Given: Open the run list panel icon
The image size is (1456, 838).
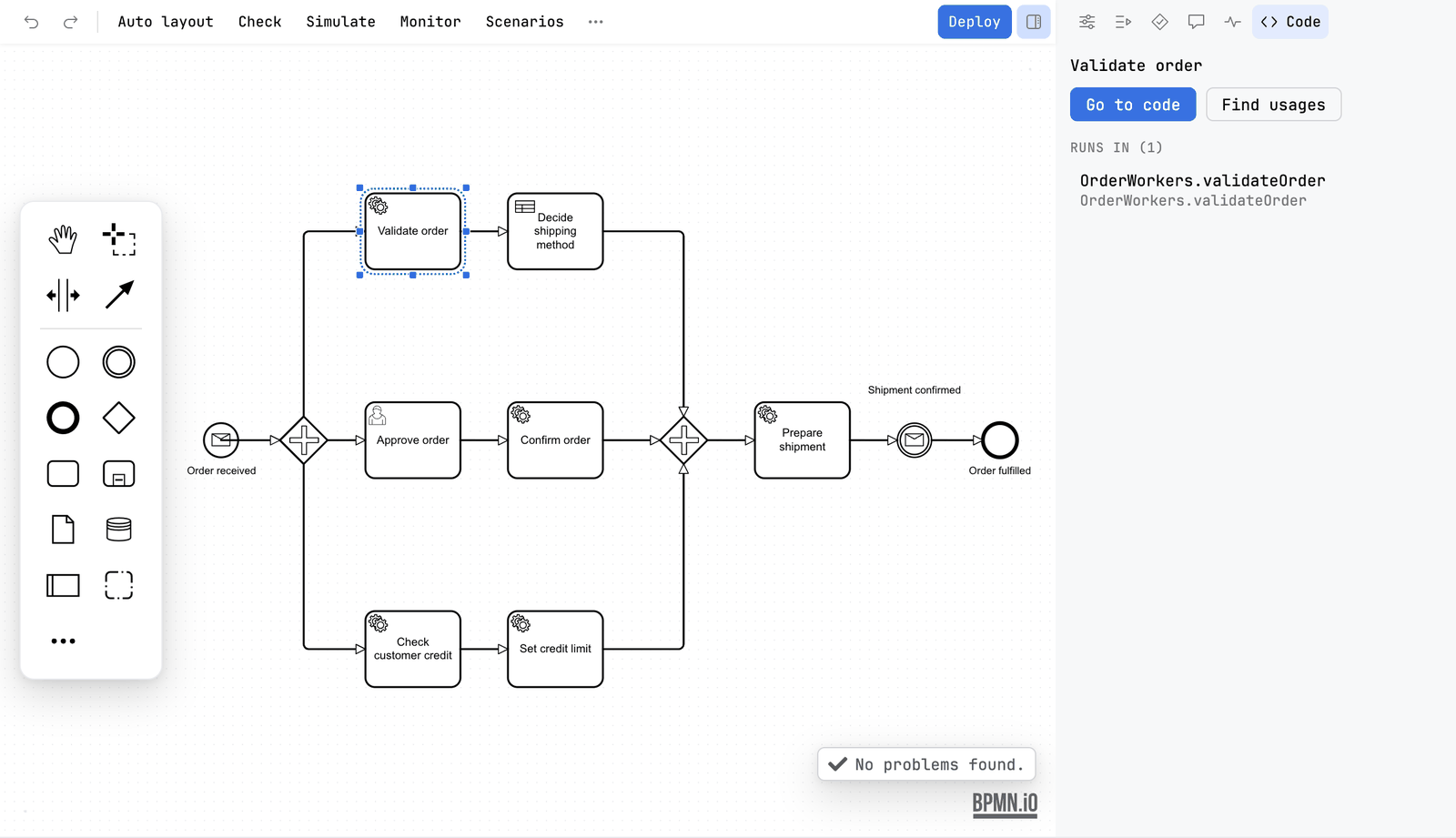Looking at the screenshot, I should tap(1124, 22).
